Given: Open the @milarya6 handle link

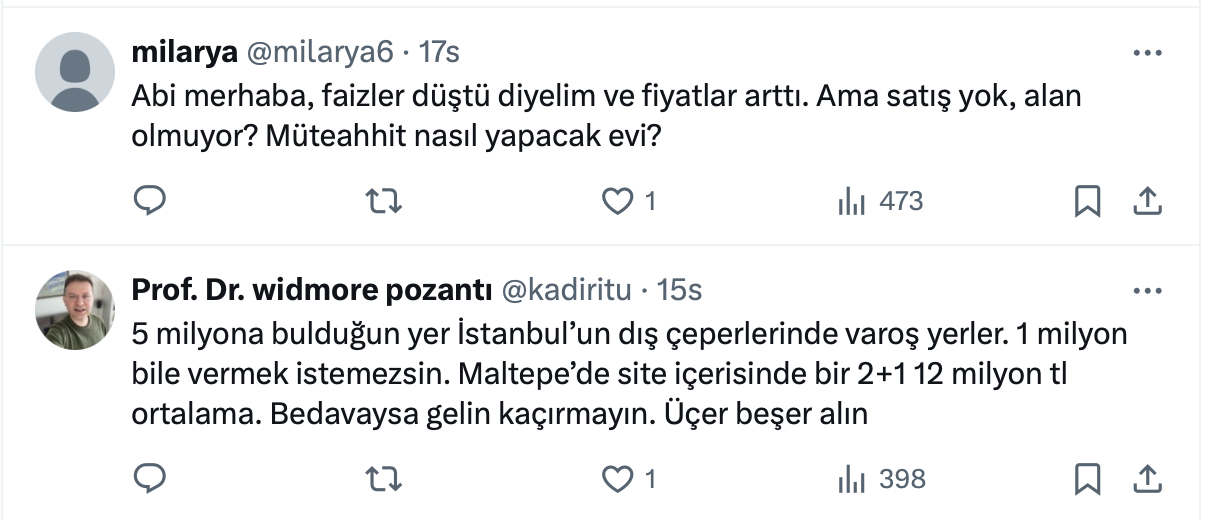Looking at the screenshot, I should click(322, 52).
